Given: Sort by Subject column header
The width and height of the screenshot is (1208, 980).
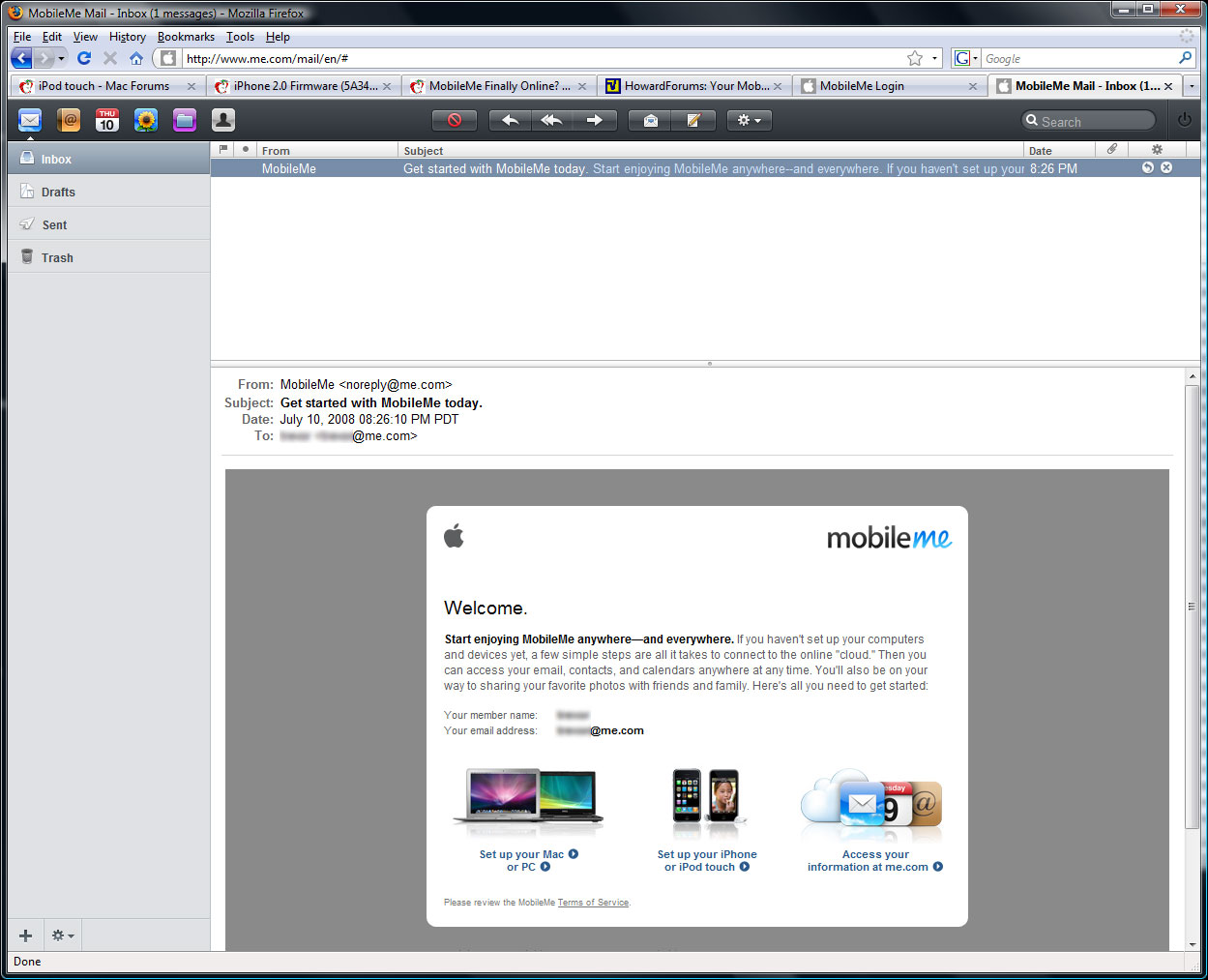Looking at the screenshot, I should click(711, 150).
